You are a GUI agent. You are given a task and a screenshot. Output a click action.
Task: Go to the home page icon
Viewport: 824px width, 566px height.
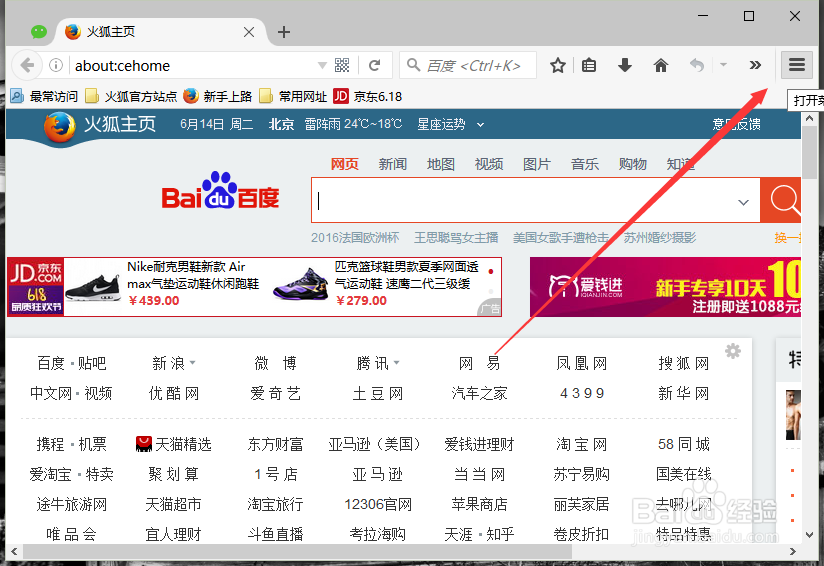point(661,65)
